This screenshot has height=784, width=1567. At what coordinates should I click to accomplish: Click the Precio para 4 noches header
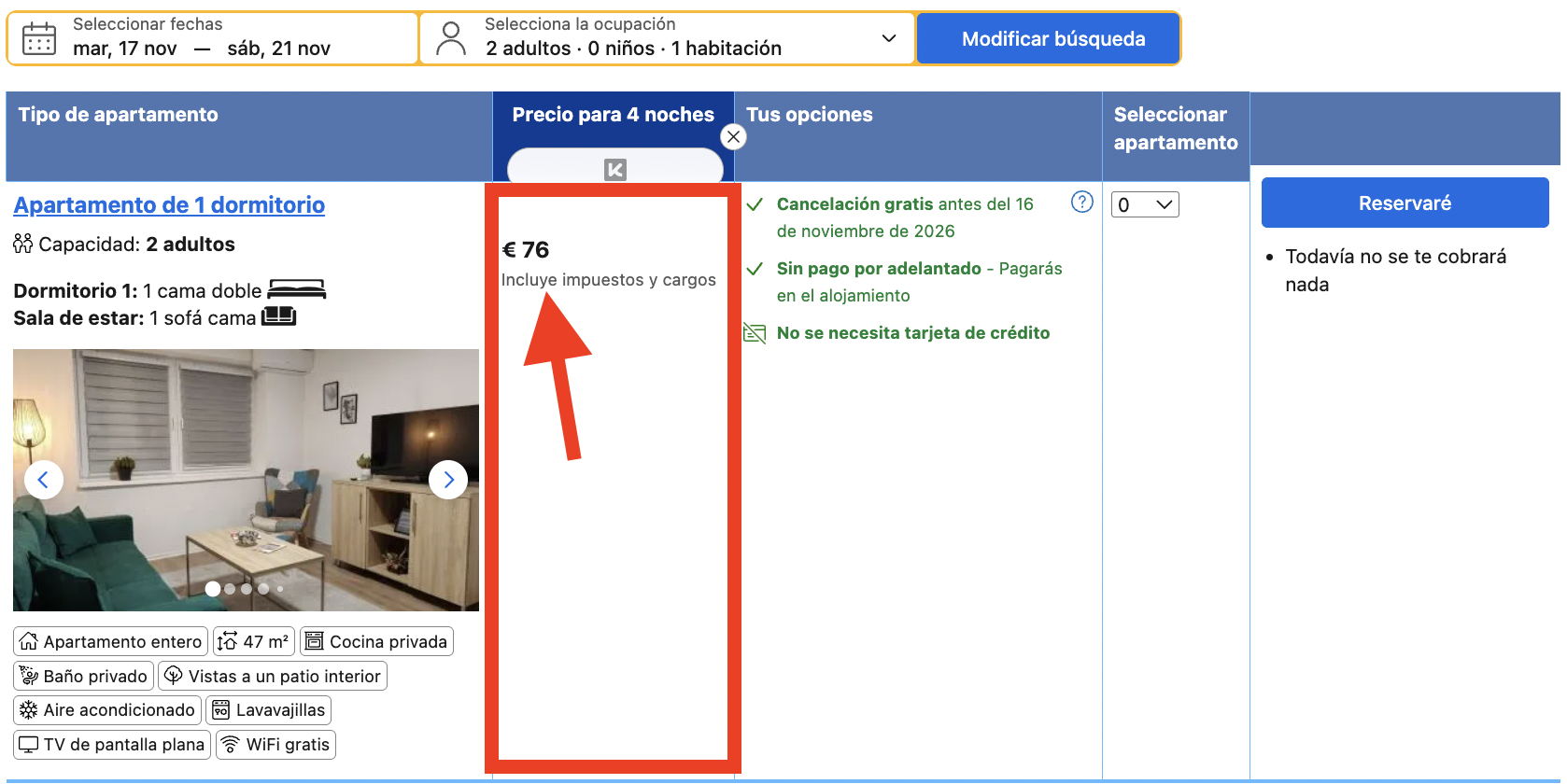point(614,115)
